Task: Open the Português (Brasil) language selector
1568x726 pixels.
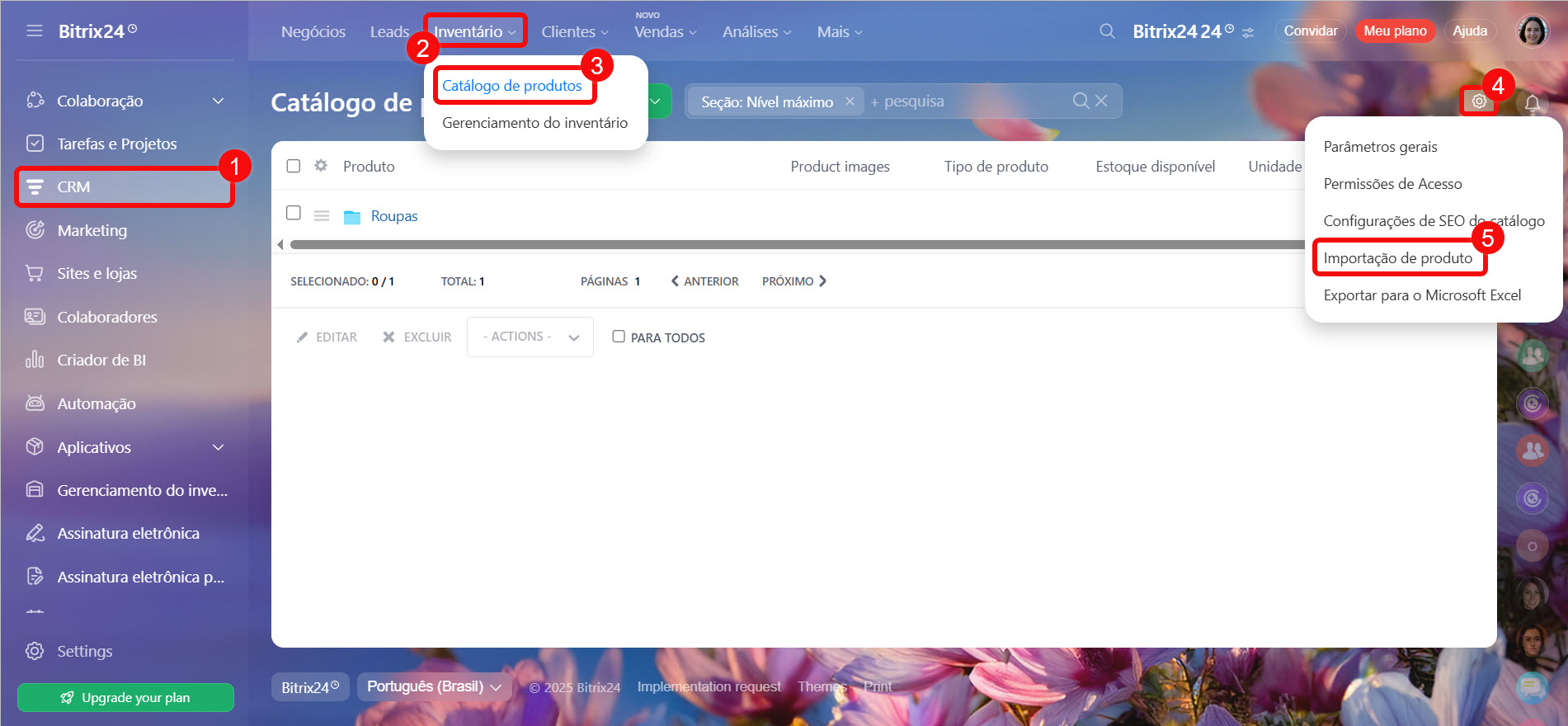Action: click(433, 686)
